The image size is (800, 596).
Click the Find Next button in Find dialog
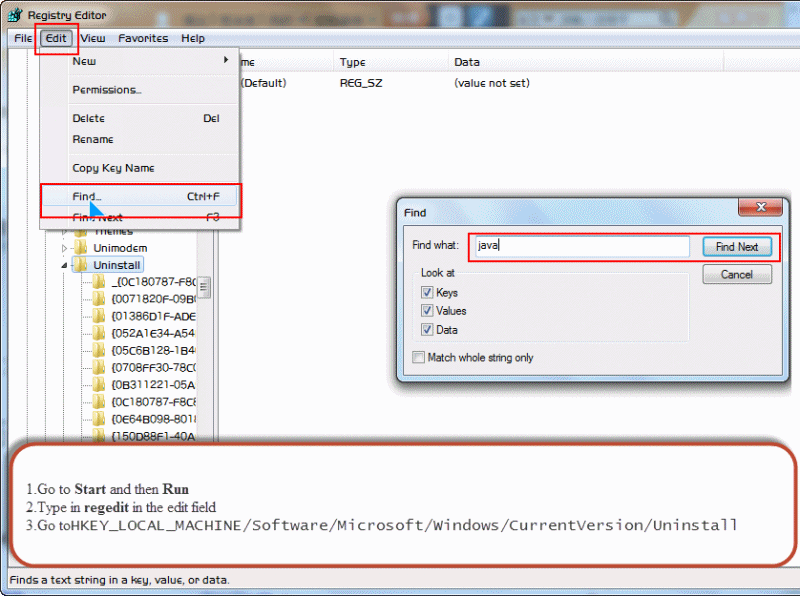[x=737, y=247]
